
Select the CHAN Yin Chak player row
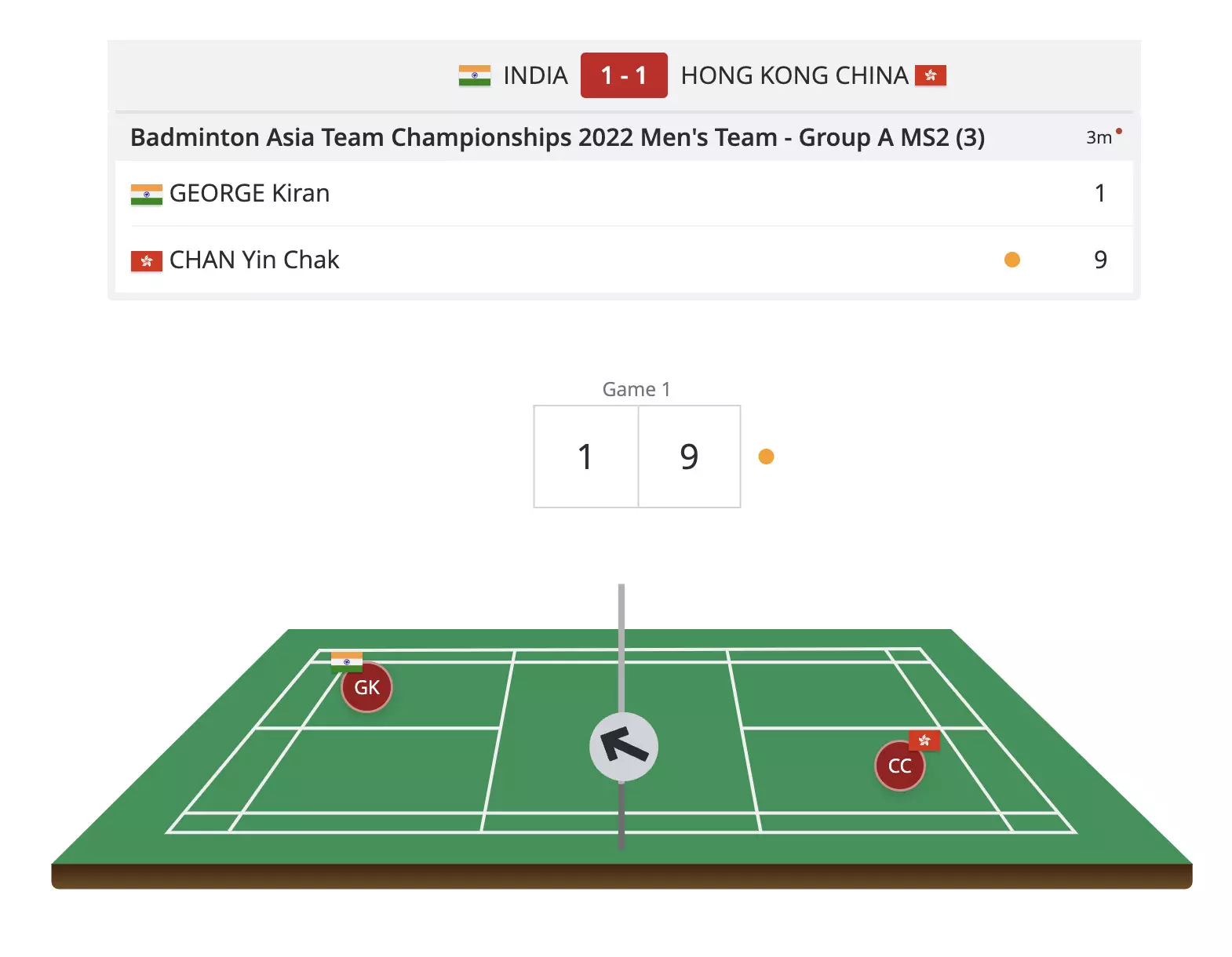[x=624, y=260]
